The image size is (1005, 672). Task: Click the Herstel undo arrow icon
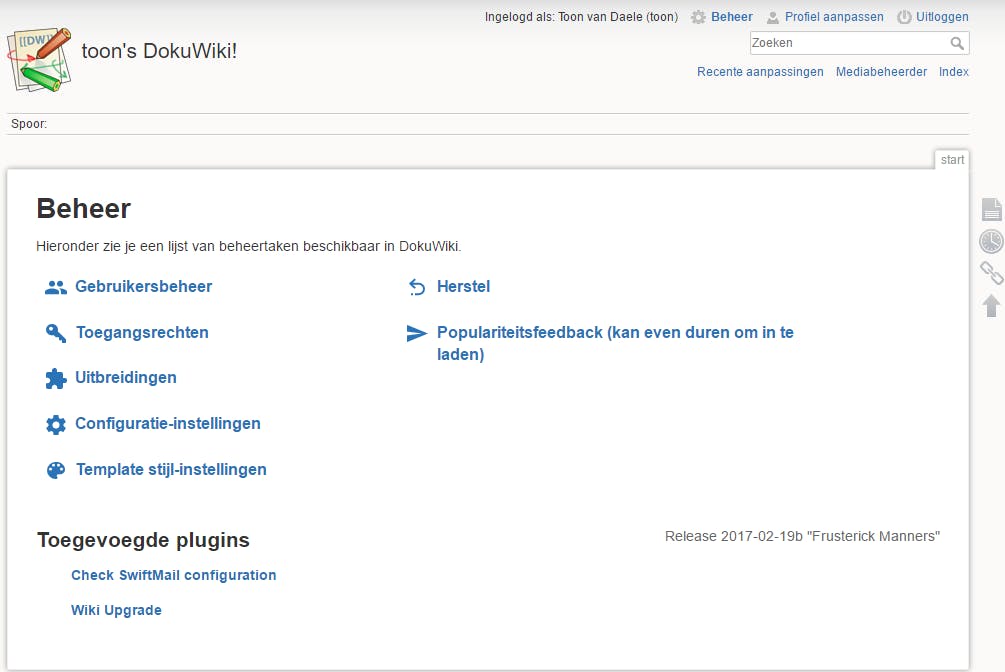pyautogui.click(x=417, y=287)
